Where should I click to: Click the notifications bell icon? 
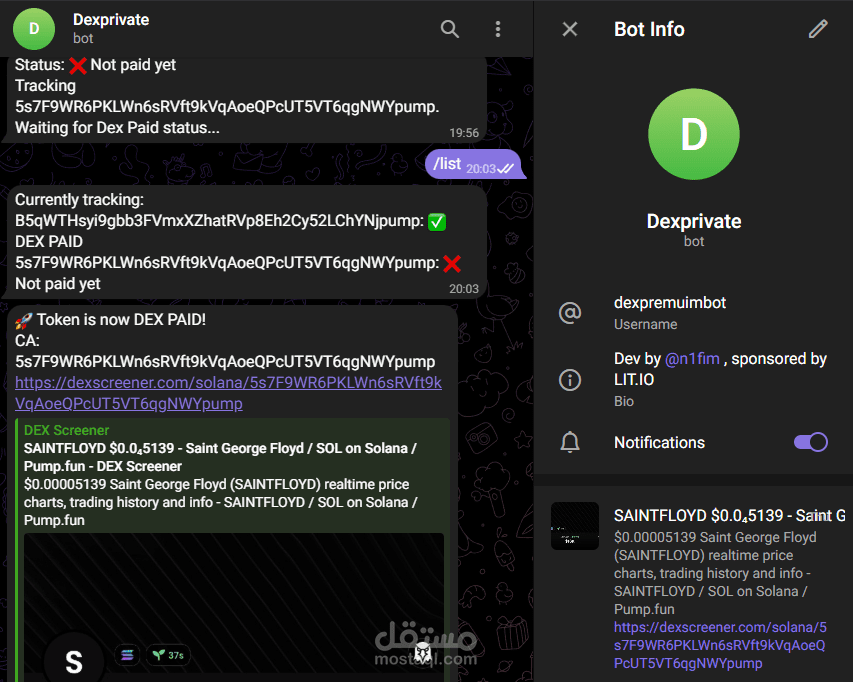click(x=570, y=442)
